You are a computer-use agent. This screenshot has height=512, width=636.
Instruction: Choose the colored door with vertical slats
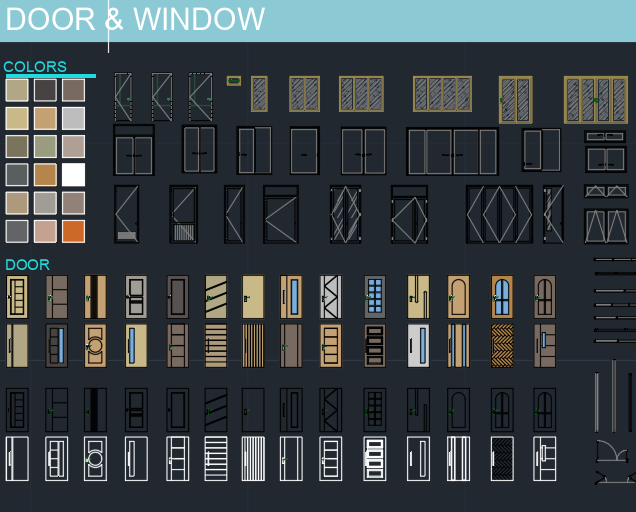[253, 346]
